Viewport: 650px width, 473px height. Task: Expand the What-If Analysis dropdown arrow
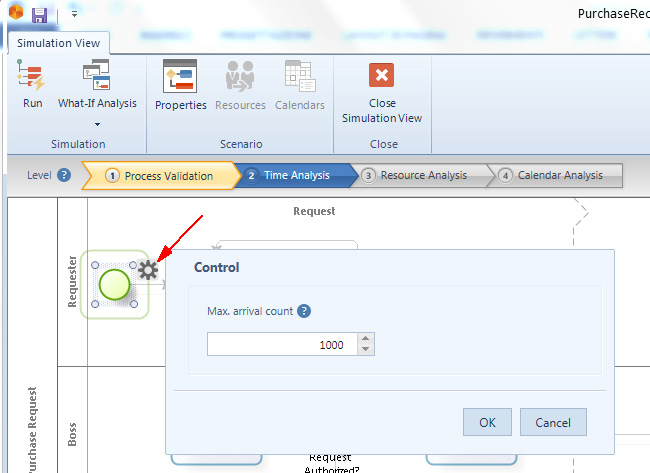coord(97,124)
